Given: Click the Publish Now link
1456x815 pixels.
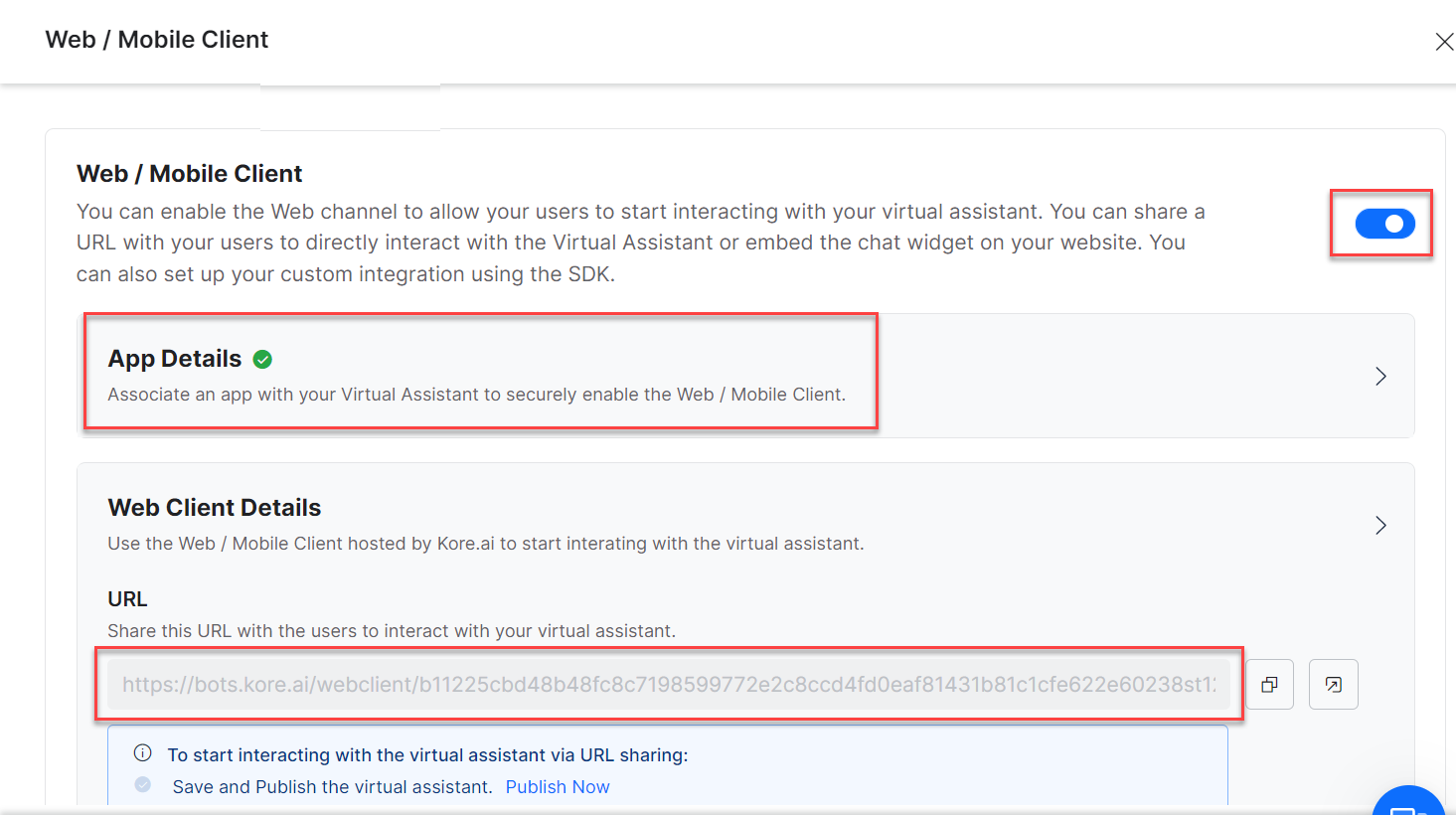Looking at the screenshot, I should 557,787.
